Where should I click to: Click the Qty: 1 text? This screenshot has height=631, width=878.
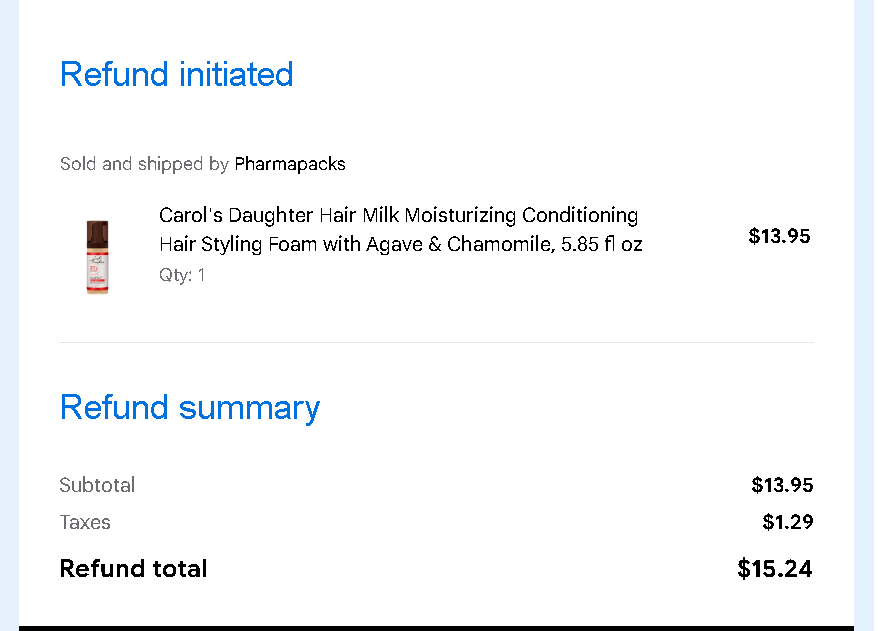click(x=182, y=275)
